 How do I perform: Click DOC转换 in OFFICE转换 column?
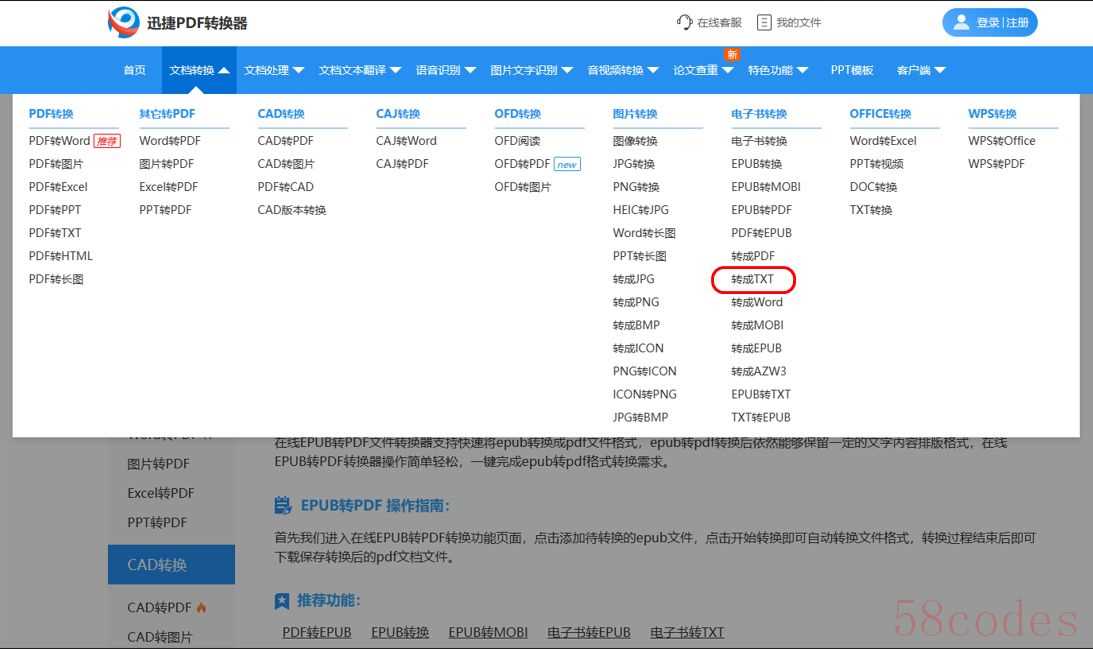873,187
